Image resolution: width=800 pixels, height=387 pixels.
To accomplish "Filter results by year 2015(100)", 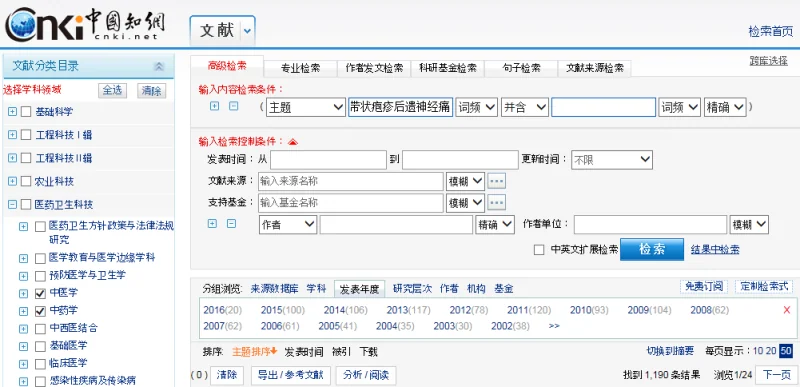I will coord(282,310).
